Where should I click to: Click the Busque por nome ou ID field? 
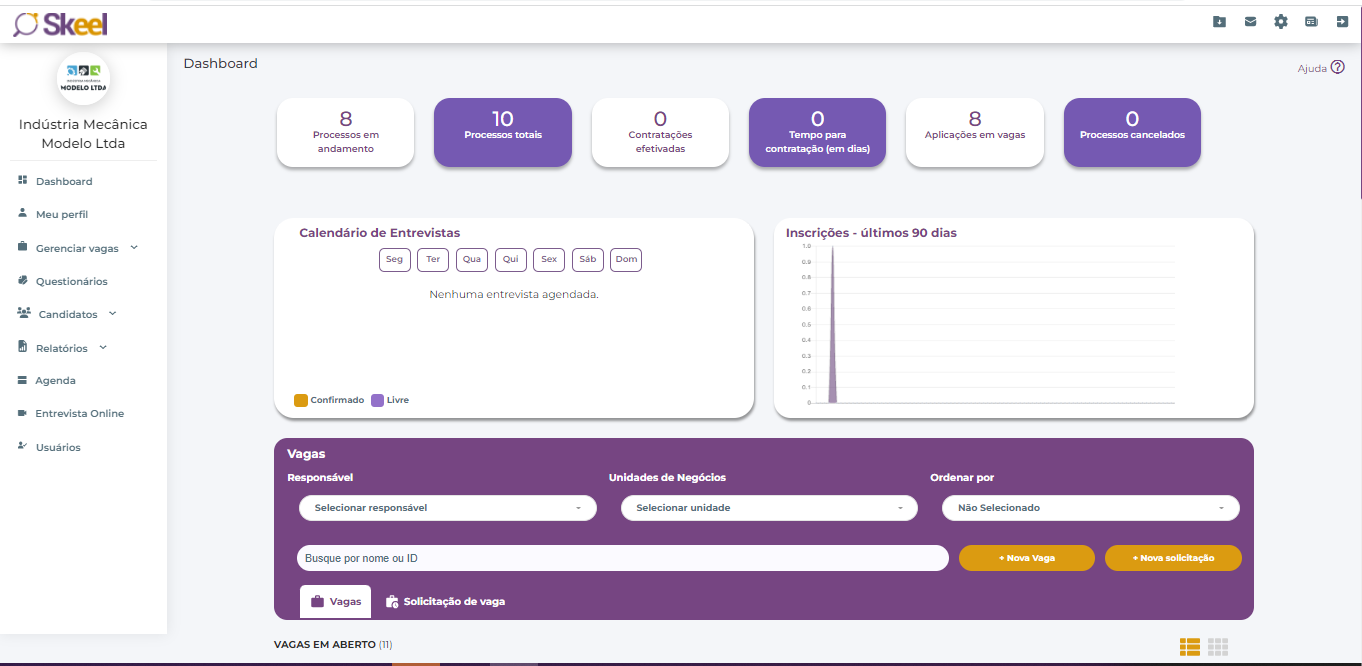pos(622,558)
